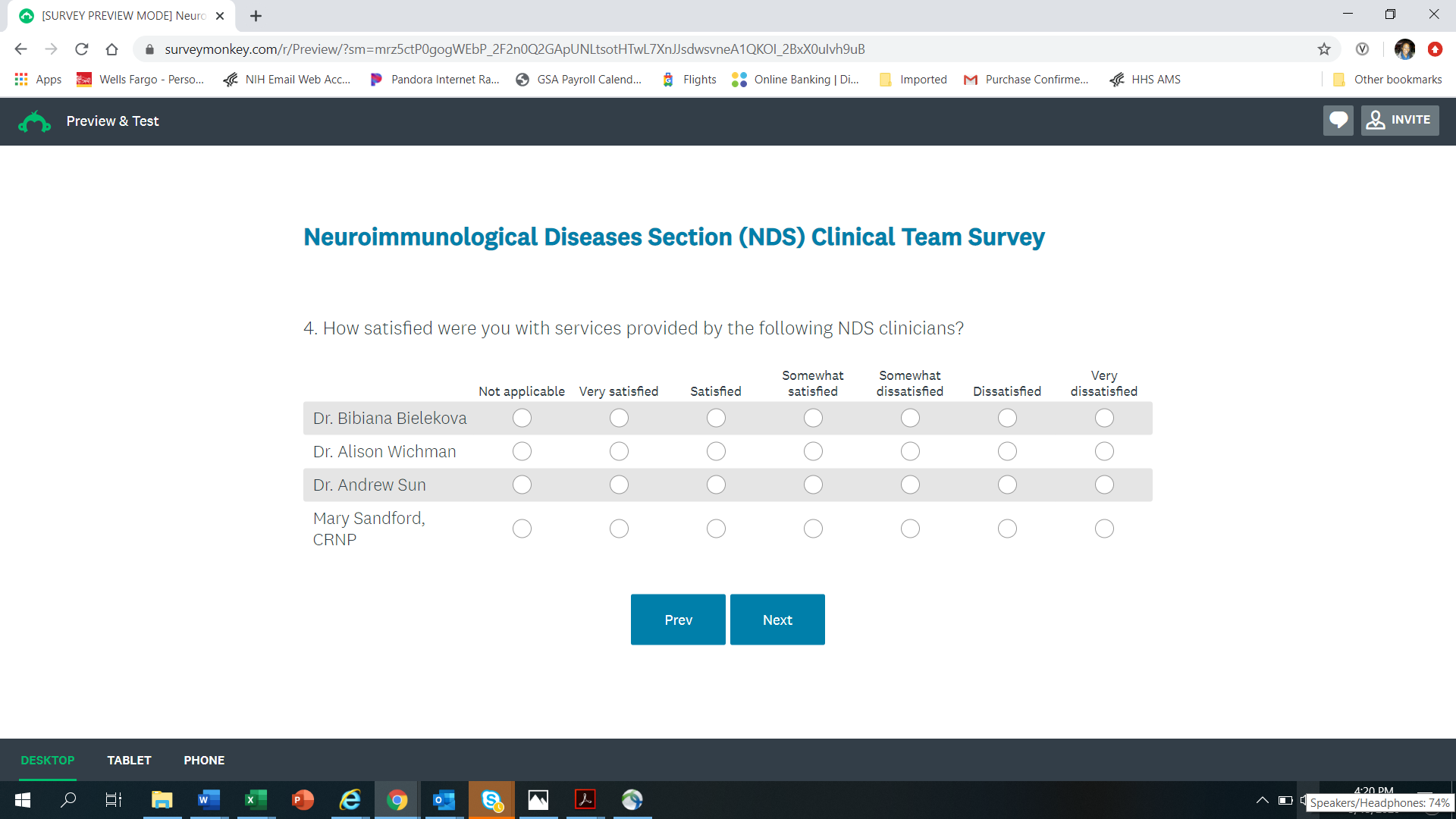1456x819 pixels.
Task: Switch to the TABLET preview tab
Action: pos(129,760)
